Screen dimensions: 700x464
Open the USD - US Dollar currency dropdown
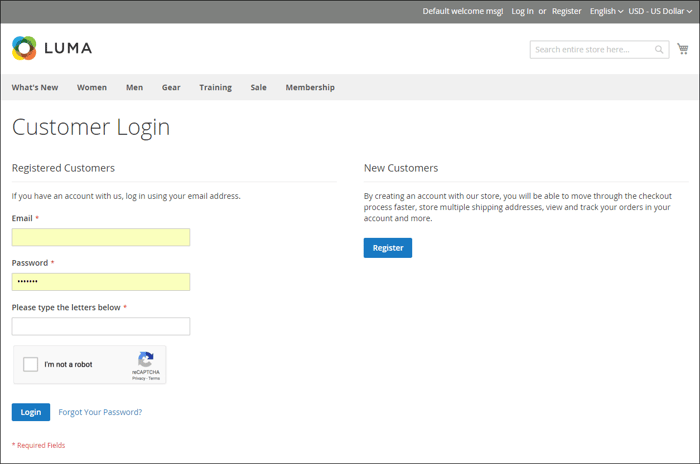660,11
